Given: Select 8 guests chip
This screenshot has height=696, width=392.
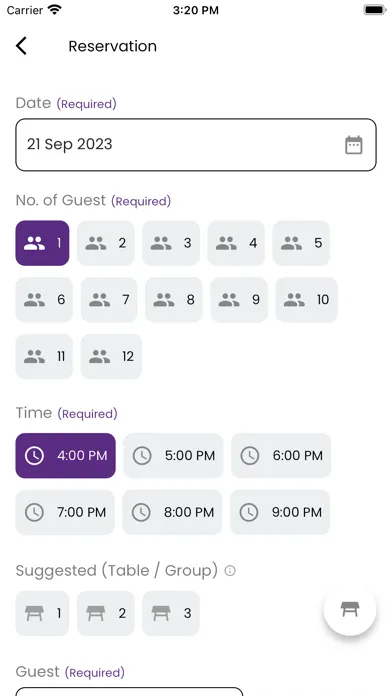Looking at the screenshot, I should (174, 300).
